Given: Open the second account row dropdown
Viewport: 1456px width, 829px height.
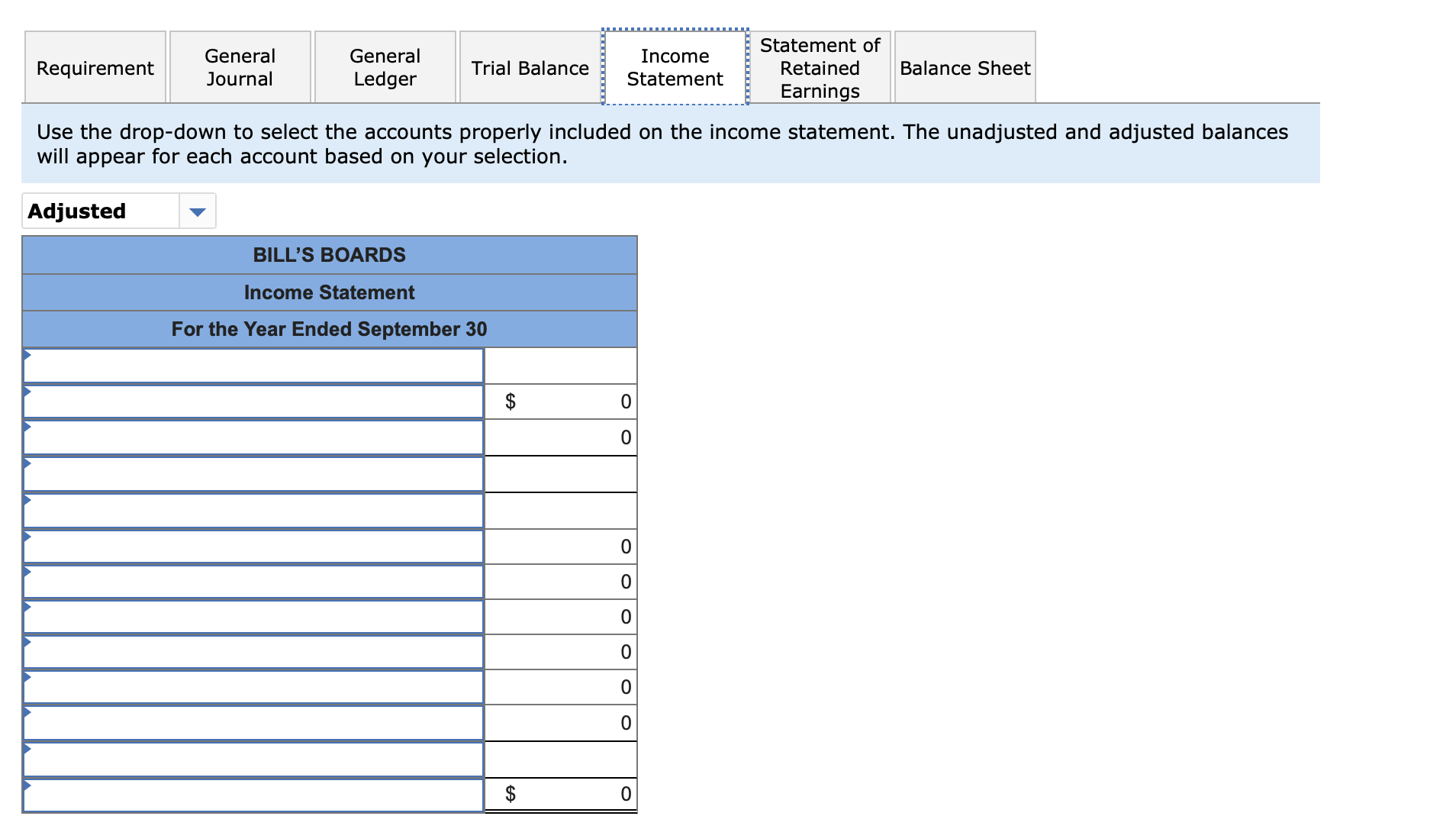Looking at the screenshot, I should tap(253, 400).
